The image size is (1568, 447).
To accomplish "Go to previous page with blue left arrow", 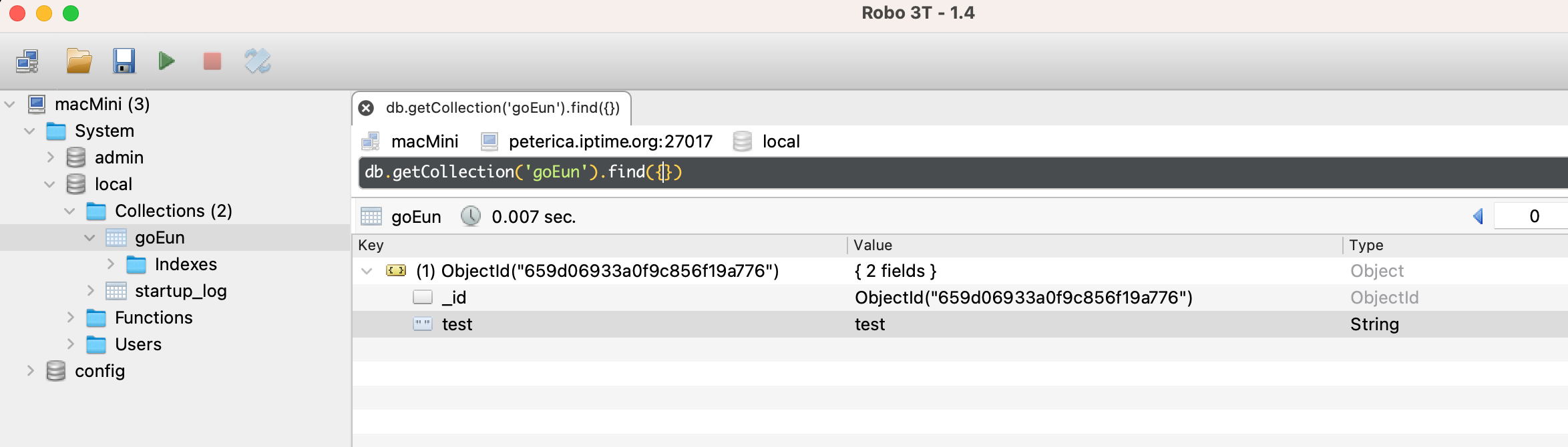I will click(x=1478, y=216).
